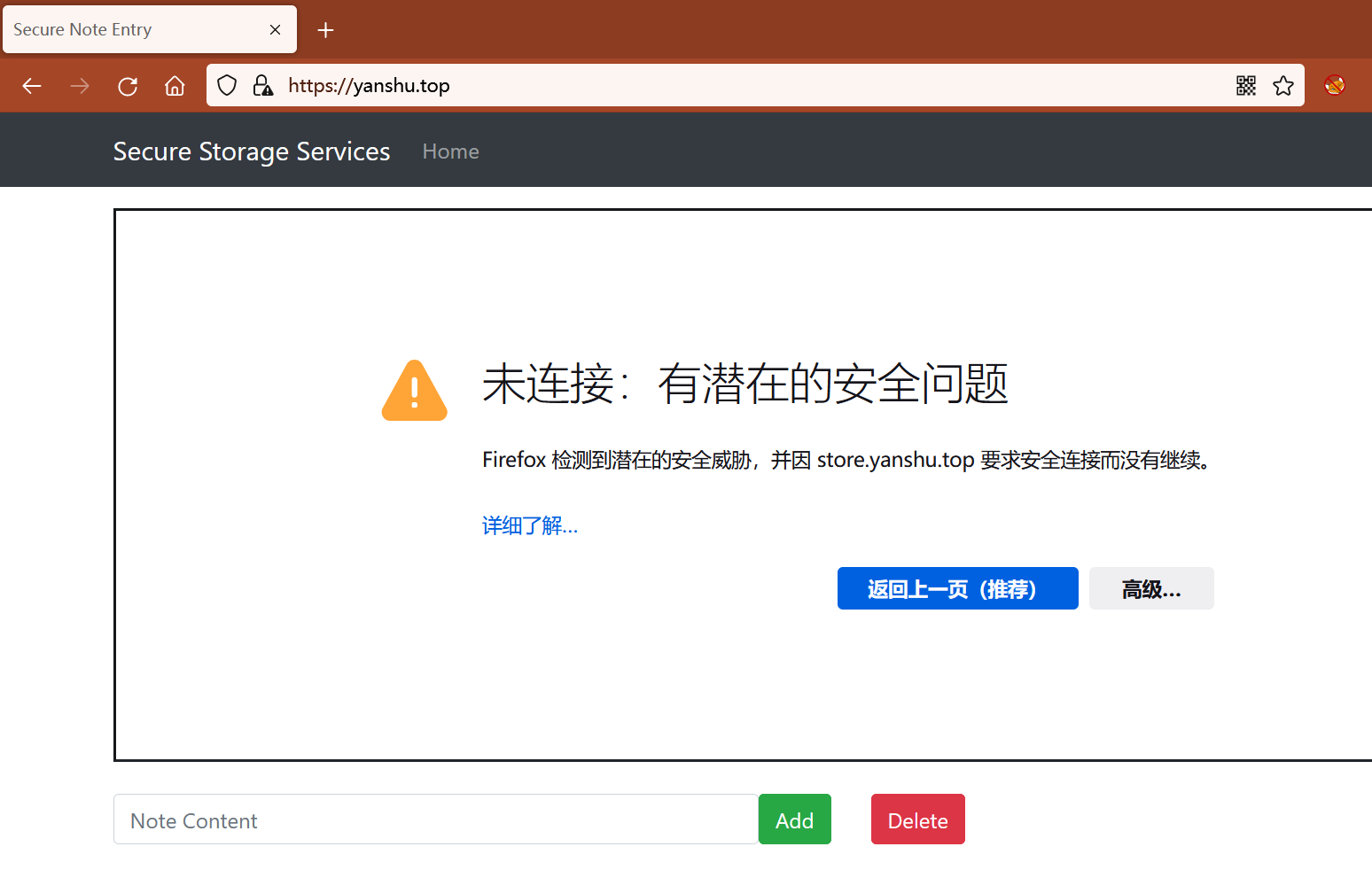Open the browser home page icon
1372x870 pixels.
click(175, 86)
